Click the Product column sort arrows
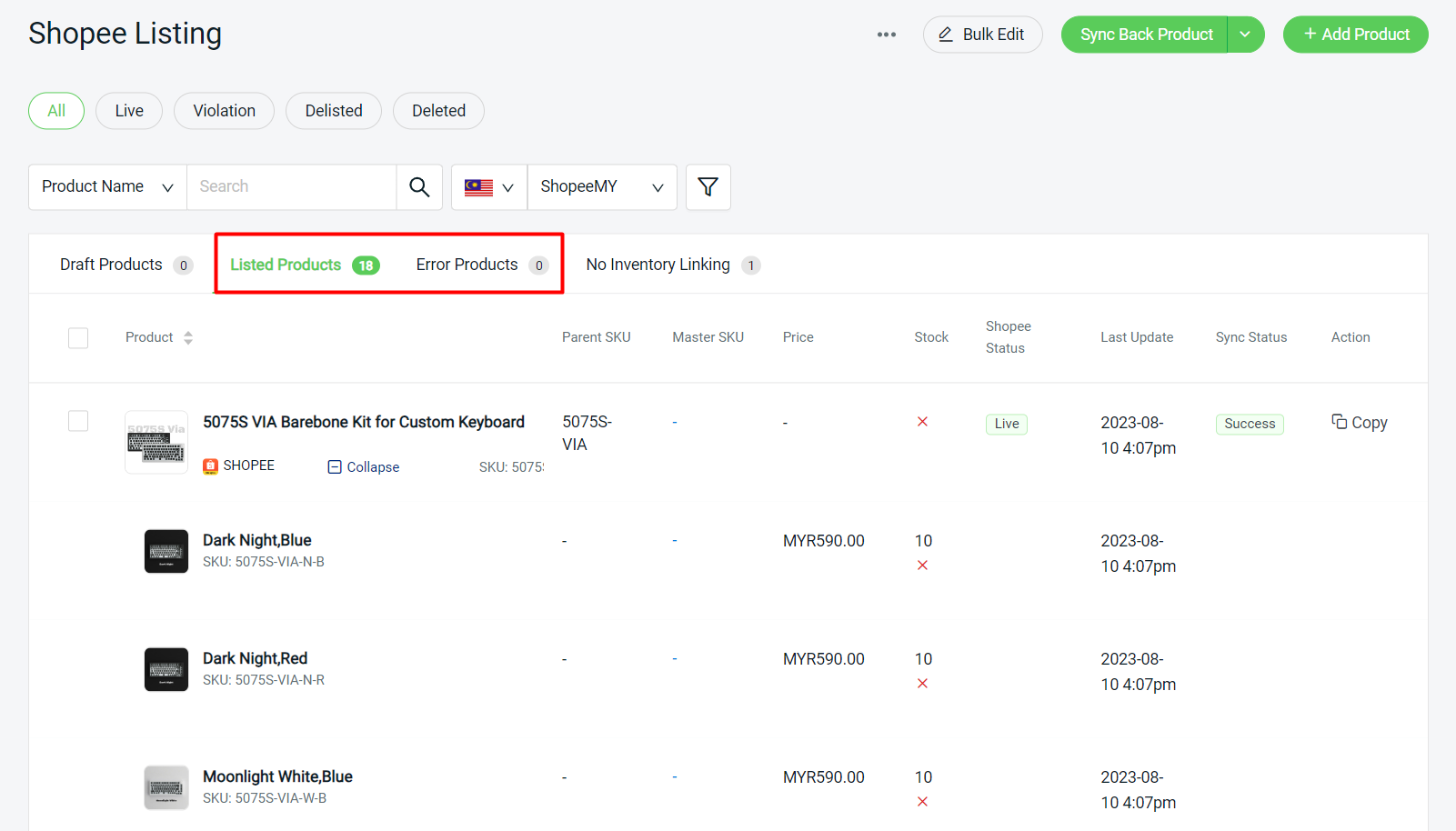This screenshot has width=1456, height=831. (x=188, y=337)
